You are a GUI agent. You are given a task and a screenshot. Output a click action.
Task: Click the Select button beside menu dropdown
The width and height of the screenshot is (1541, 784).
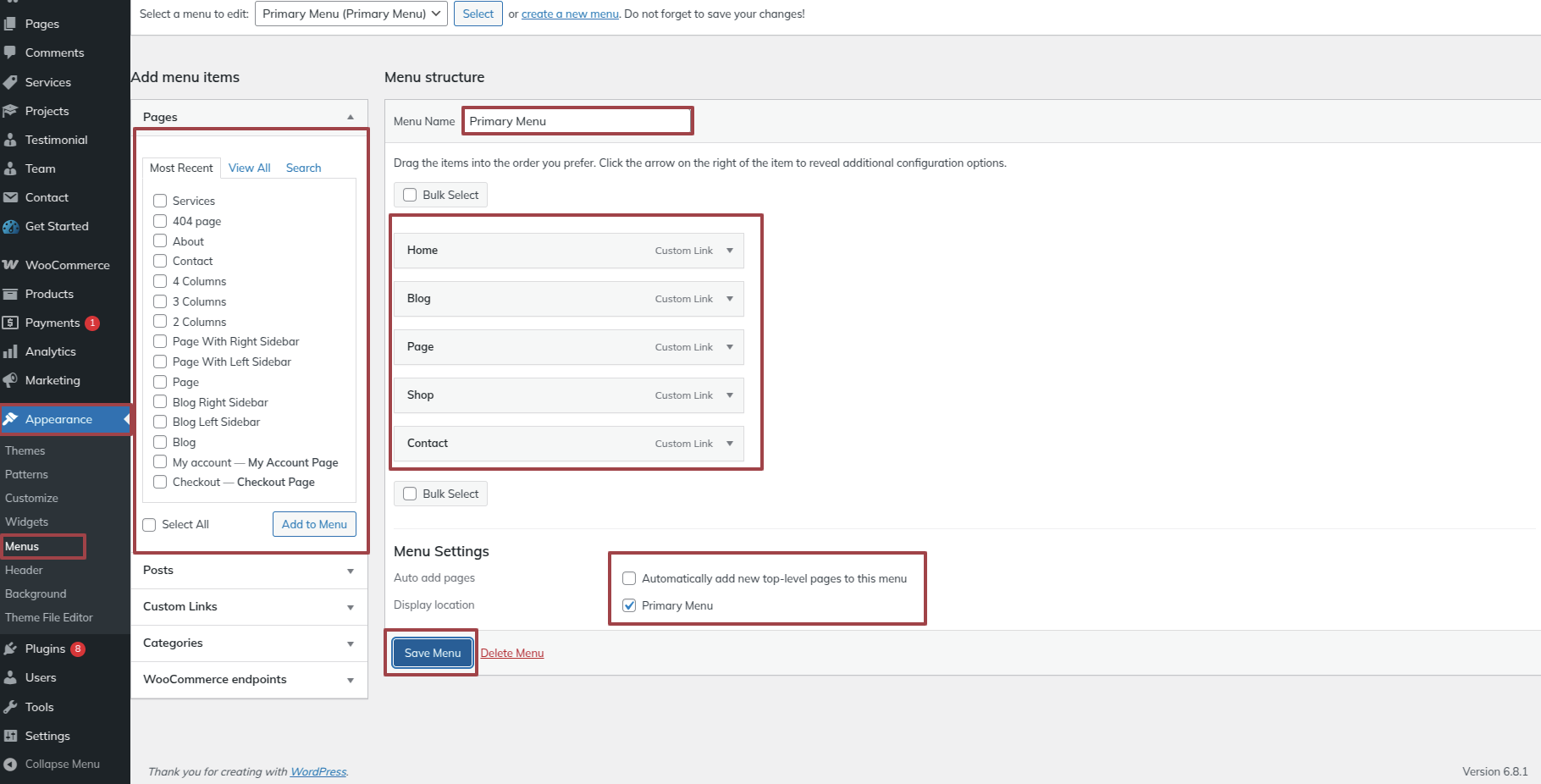[478, 14]
